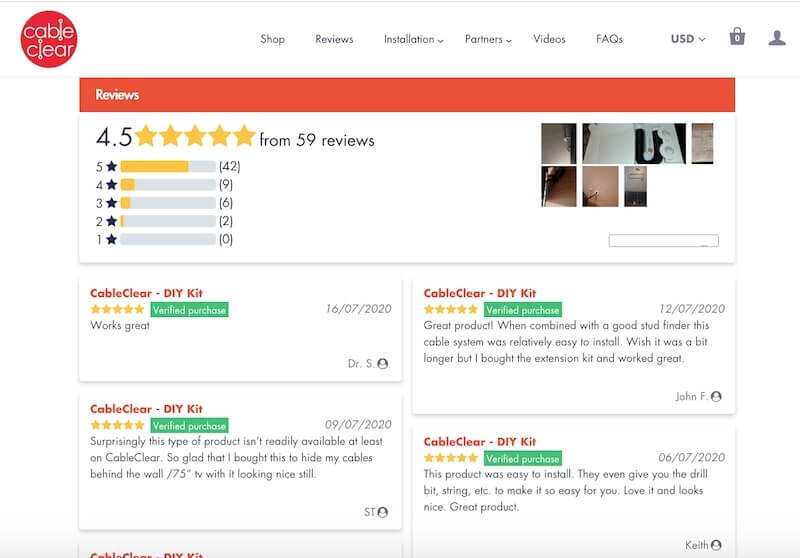Click Keith reviewer avatar icon
The image size is (800, 558).
716,545
